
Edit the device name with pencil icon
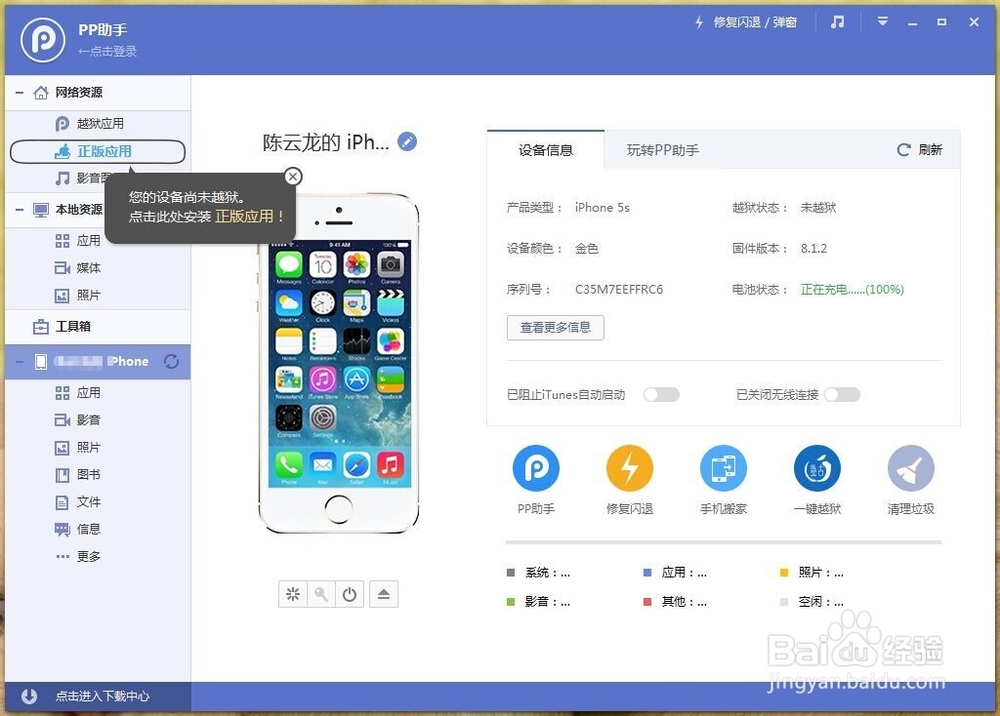407,142
